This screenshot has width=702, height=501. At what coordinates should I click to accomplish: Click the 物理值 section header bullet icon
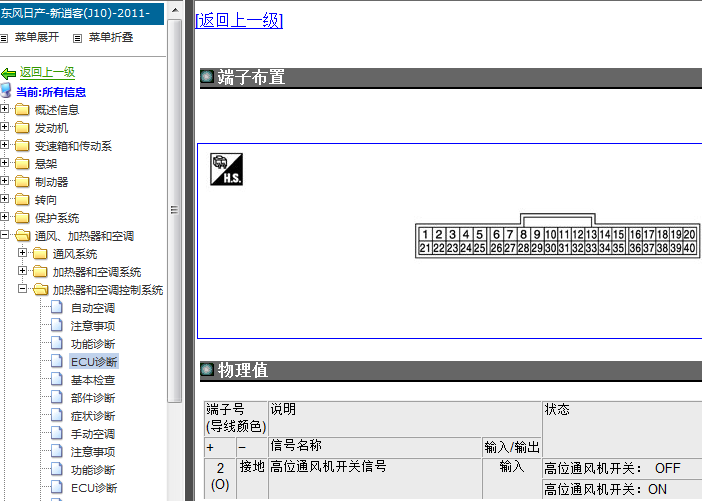[207, 369]
